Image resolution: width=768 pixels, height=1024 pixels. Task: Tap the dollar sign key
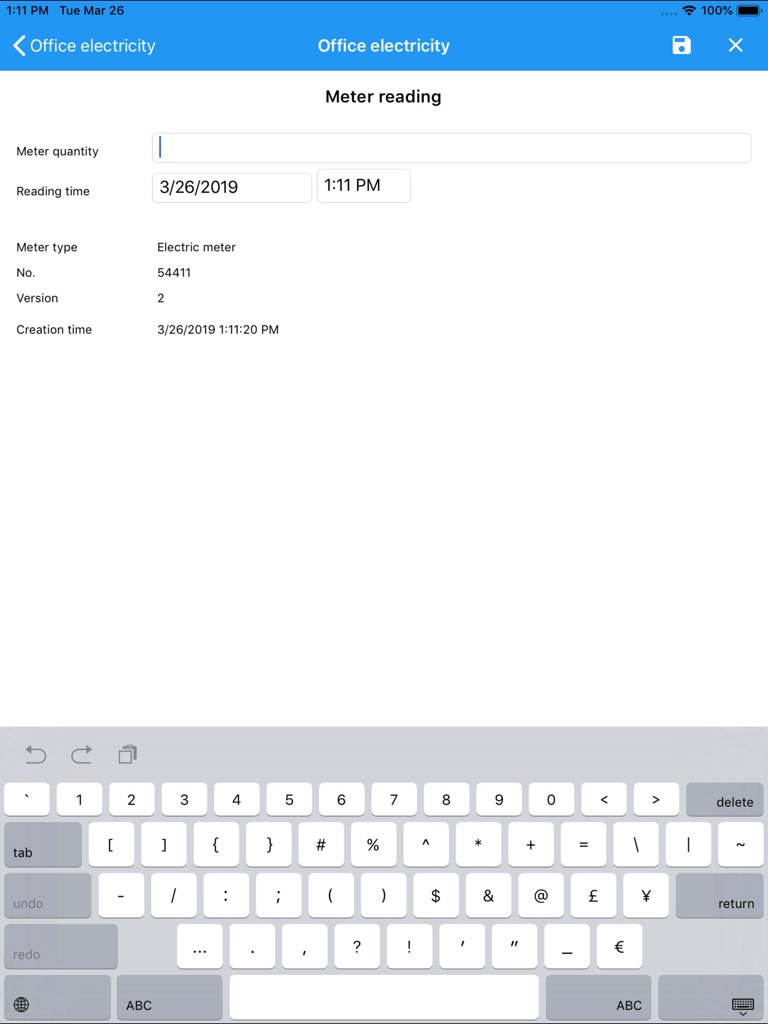[x=436, y=895]
